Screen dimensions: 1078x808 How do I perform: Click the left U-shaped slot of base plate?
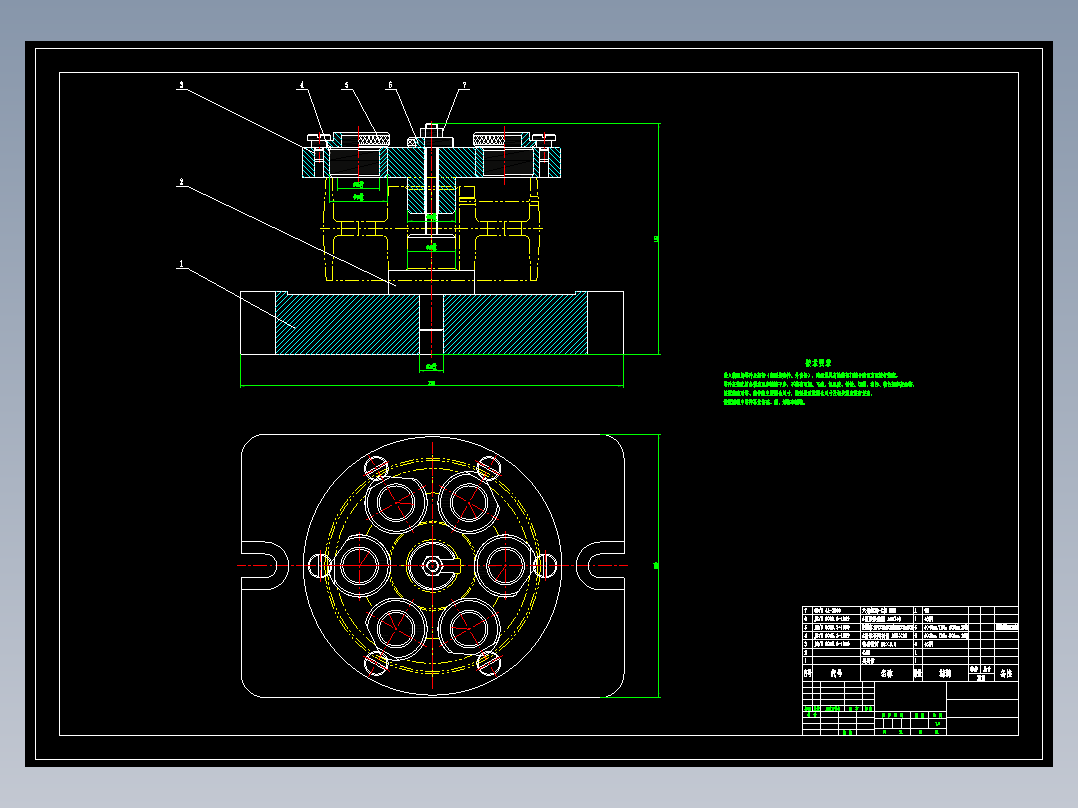265,566
